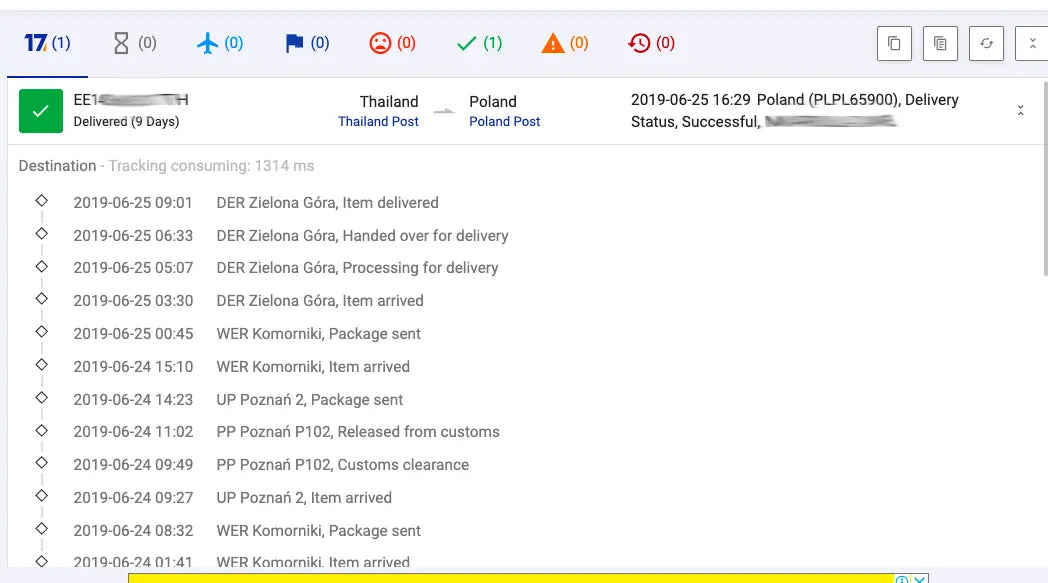Filter by red sad-face undelivered status
Image resolution: width=1048 pixels, height=583 pixels.
392,43
